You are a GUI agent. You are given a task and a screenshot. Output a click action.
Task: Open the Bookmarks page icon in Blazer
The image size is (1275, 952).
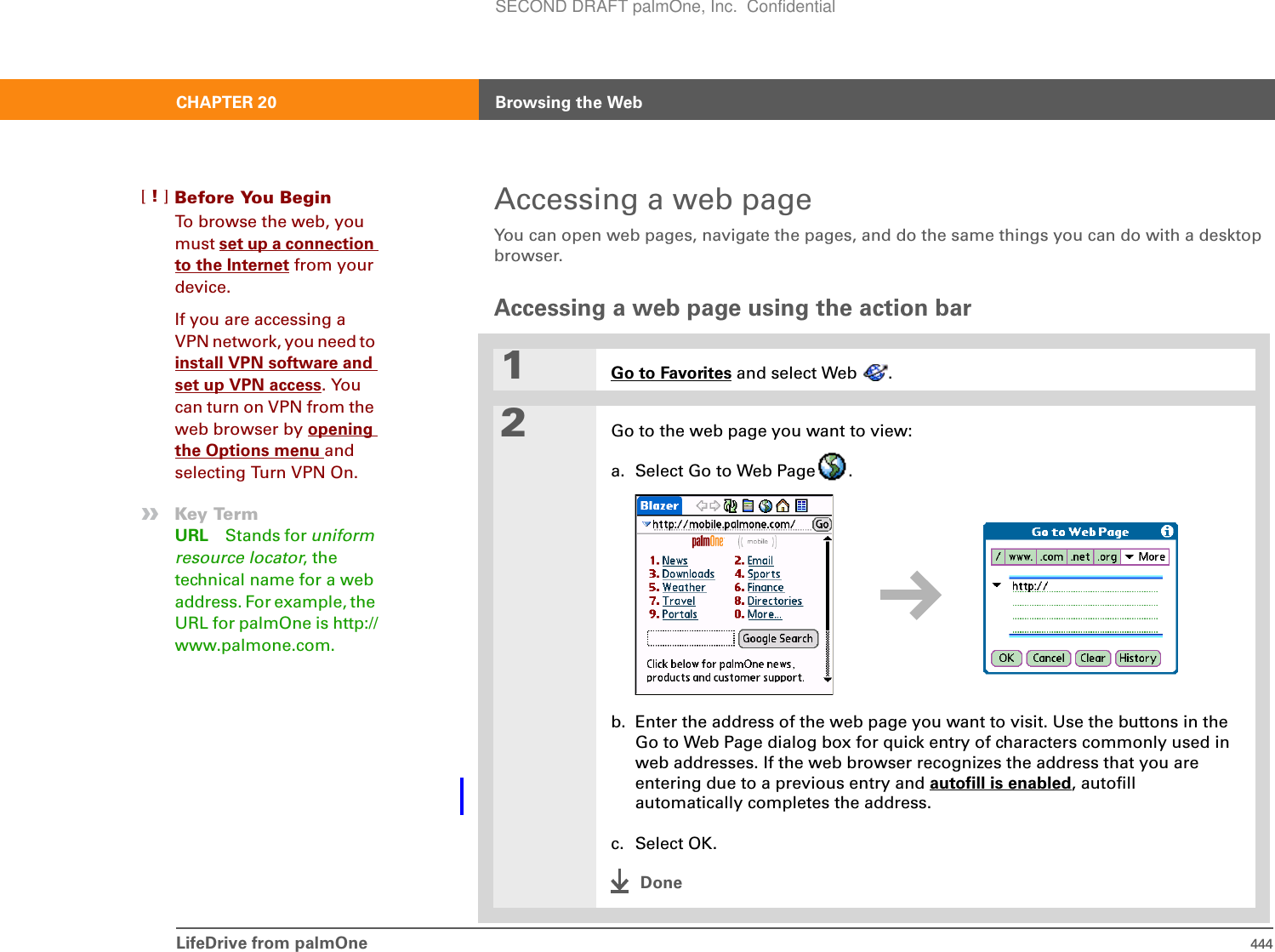click(x=748, y=505)
